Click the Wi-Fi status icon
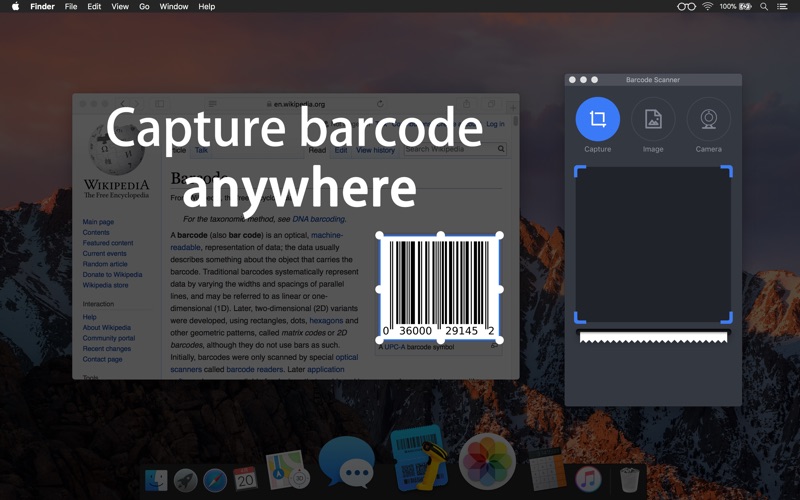This screenshot has height=500, width=800. [x=707, y=6]
